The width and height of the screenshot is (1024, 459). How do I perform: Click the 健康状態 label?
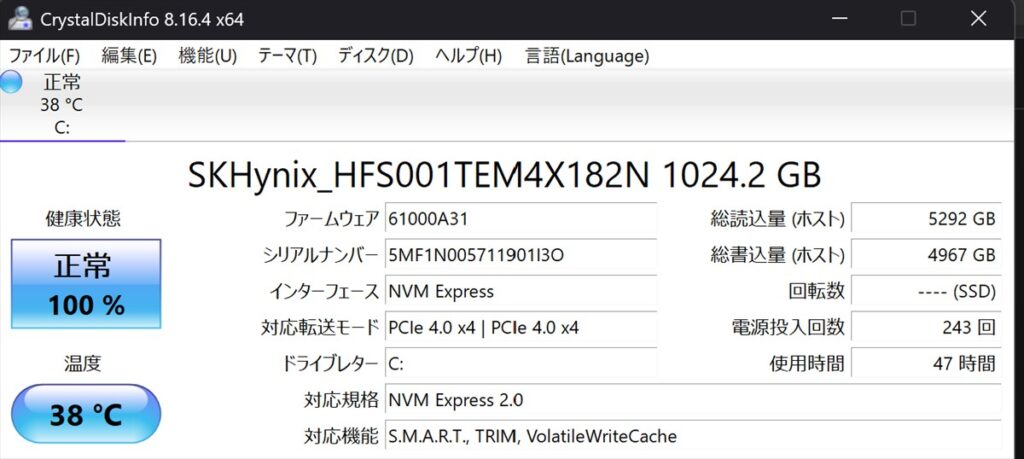[83, 218]
